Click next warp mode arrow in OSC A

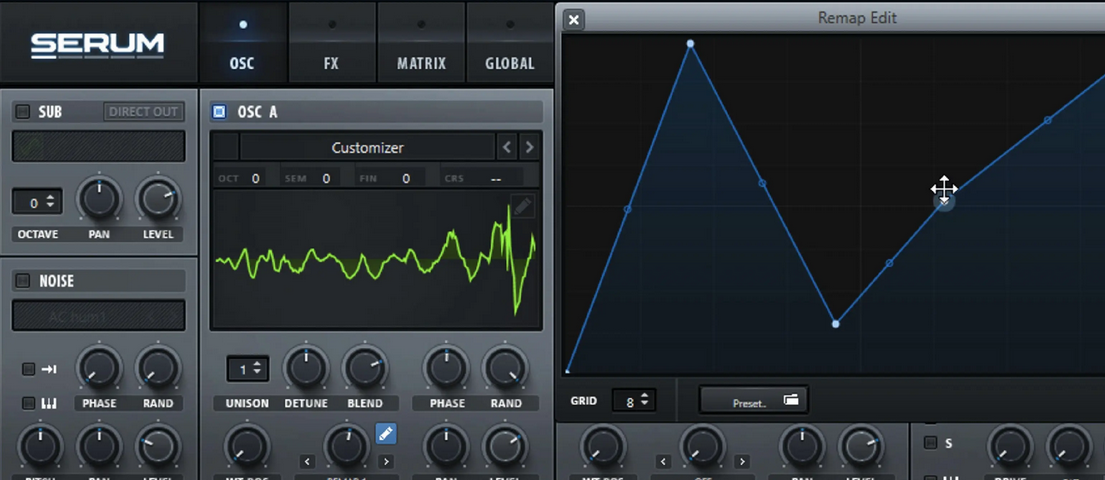385,462
